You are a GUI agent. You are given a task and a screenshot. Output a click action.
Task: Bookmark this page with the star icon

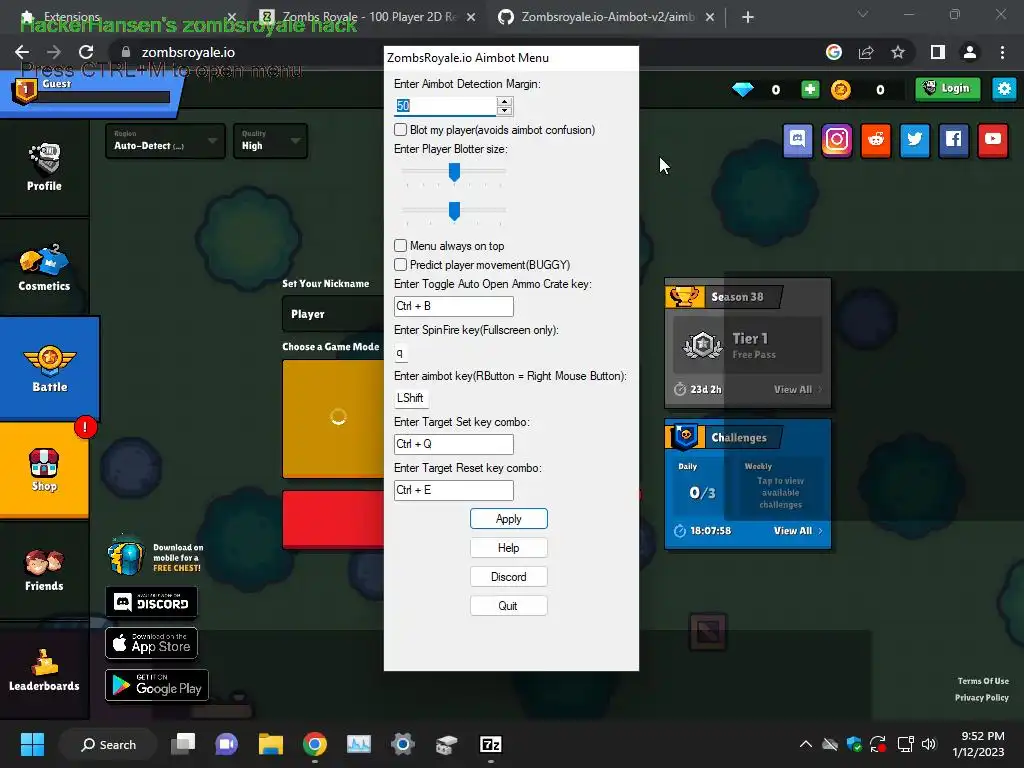click(x=898, y=52)
